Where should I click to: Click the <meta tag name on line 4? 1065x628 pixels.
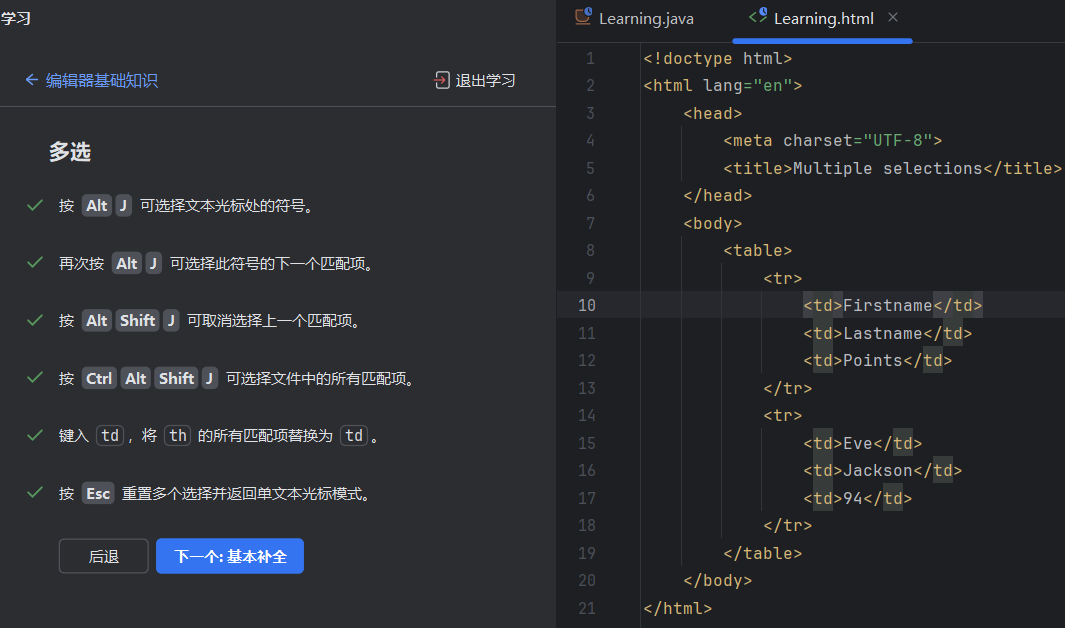coord(748,141)
